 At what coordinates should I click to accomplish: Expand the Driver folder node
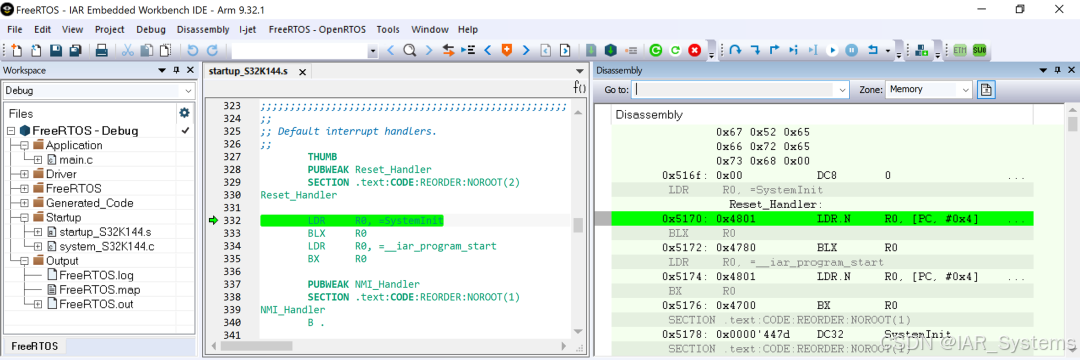24,174
